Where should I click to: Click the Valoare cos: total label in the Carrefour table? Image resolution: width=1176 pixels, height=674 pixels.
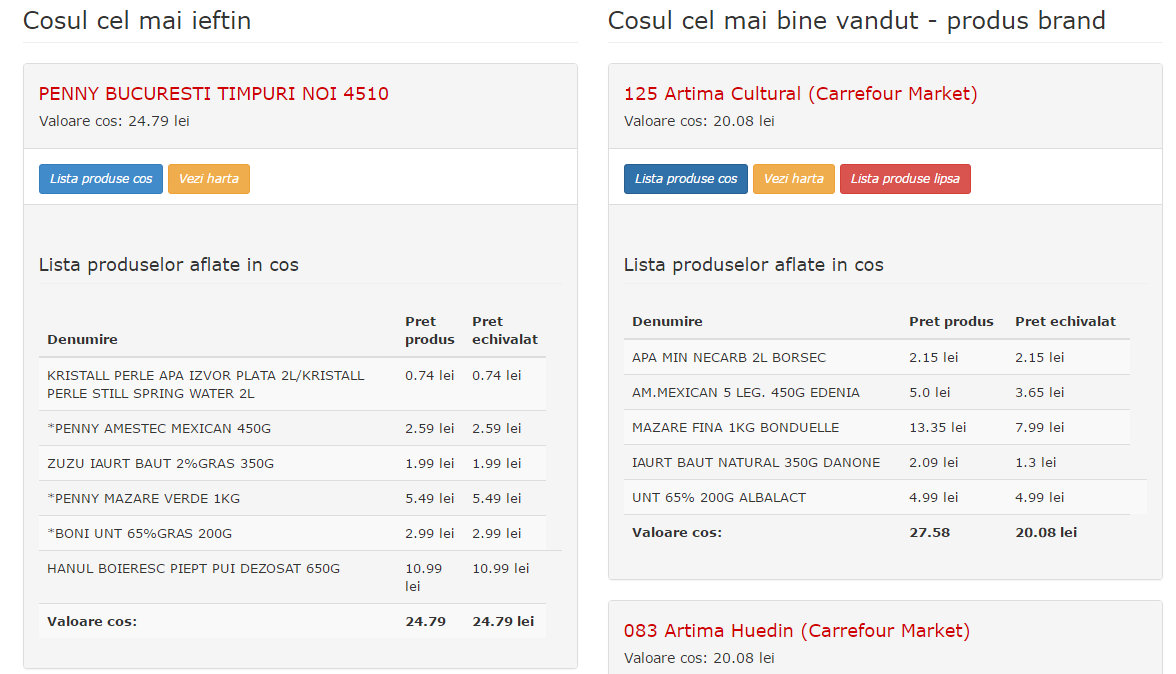click(x=677, y=533)
